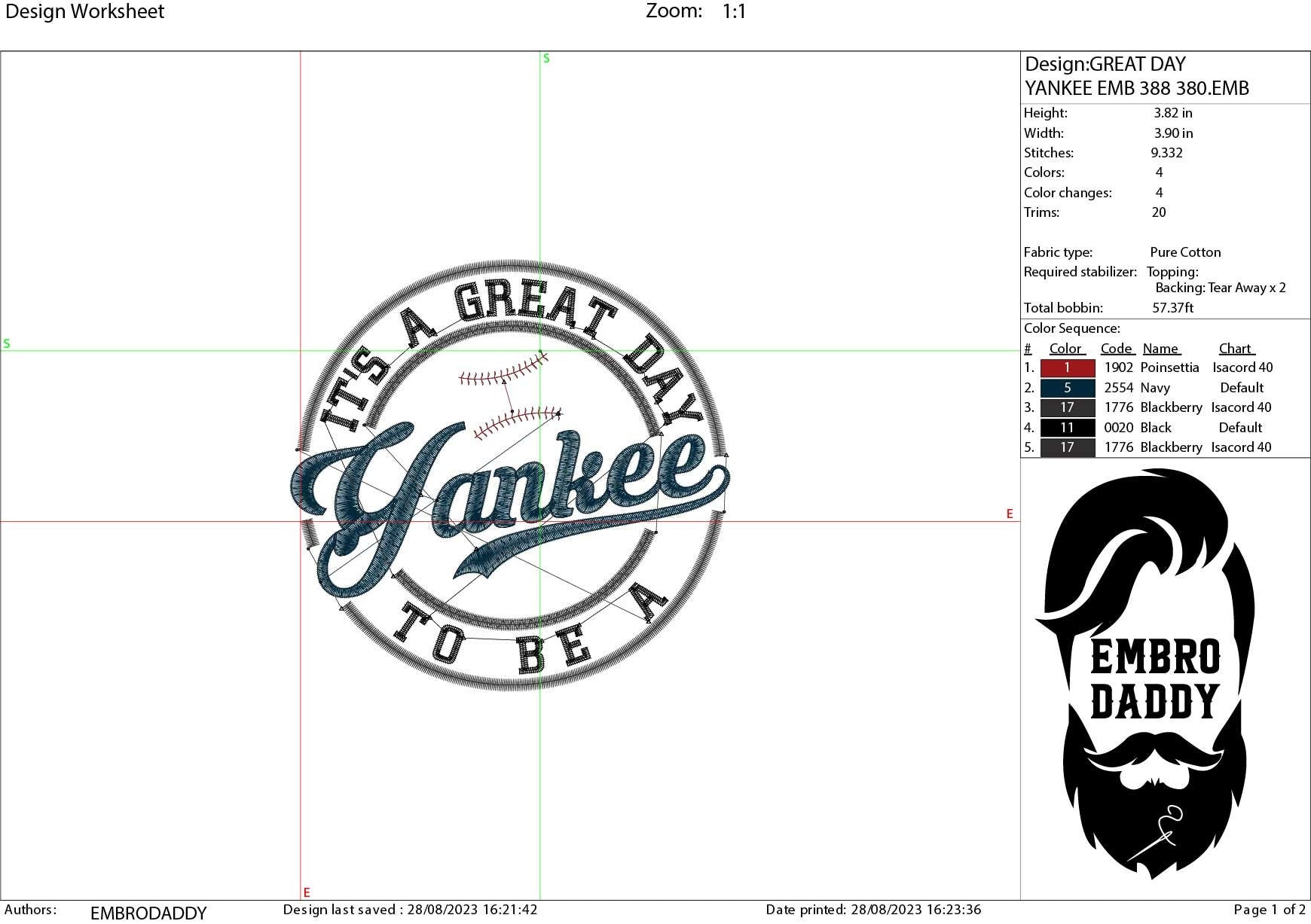
Task: Select the Design Worksheet title tab
Action: point(84,11)
